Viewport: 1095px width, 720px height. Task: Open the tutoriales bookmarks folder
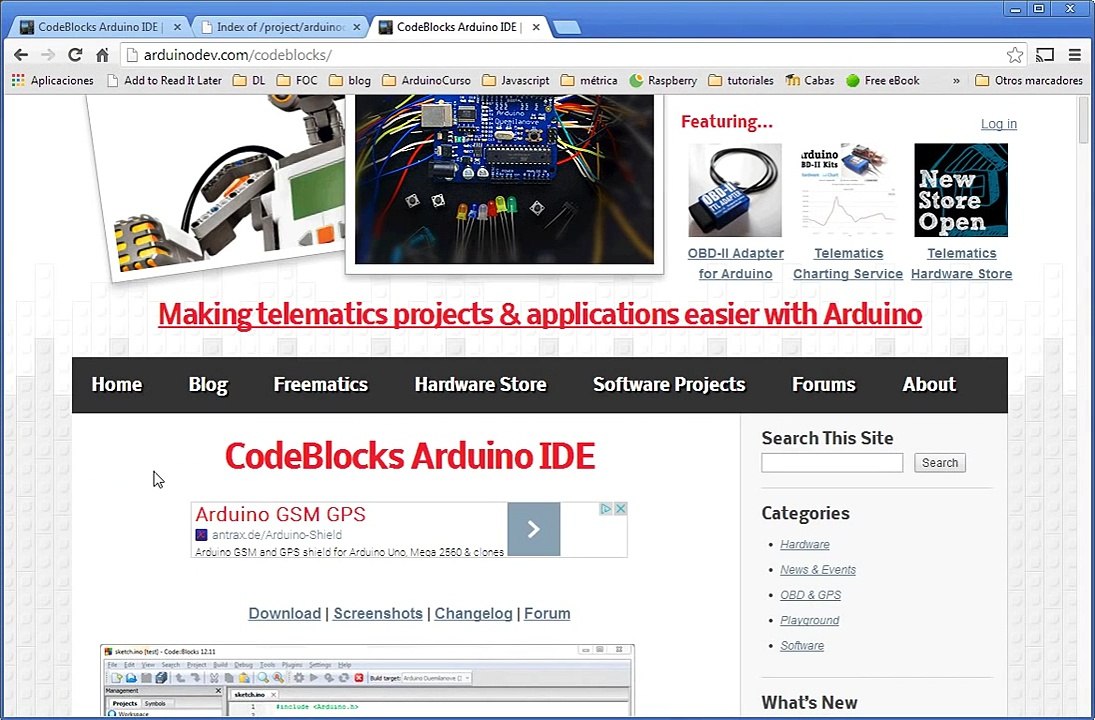coord(741,80)
